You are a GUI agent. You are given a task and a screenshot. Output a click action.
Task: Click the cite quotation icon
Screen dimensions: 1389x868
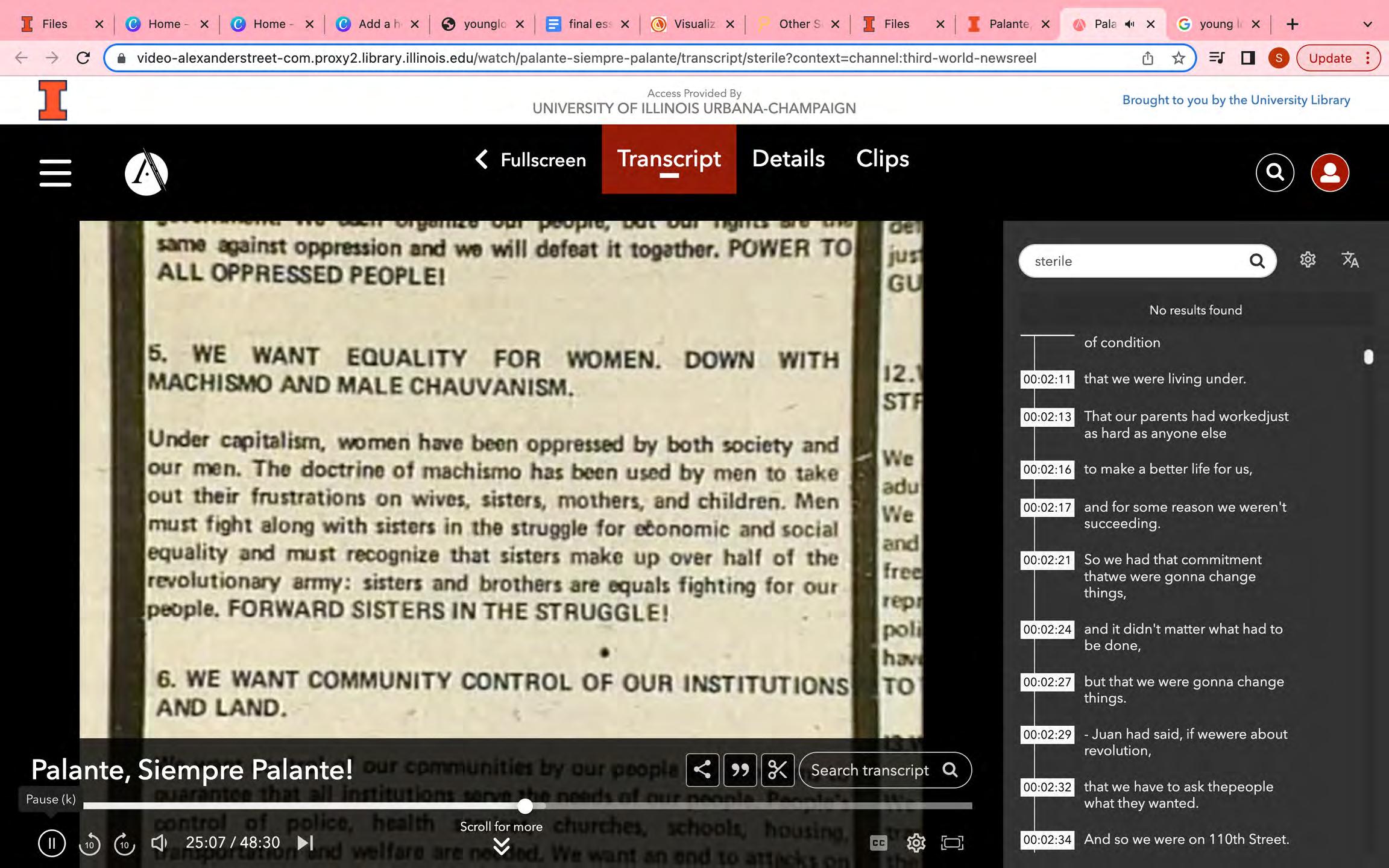point(740,770)
